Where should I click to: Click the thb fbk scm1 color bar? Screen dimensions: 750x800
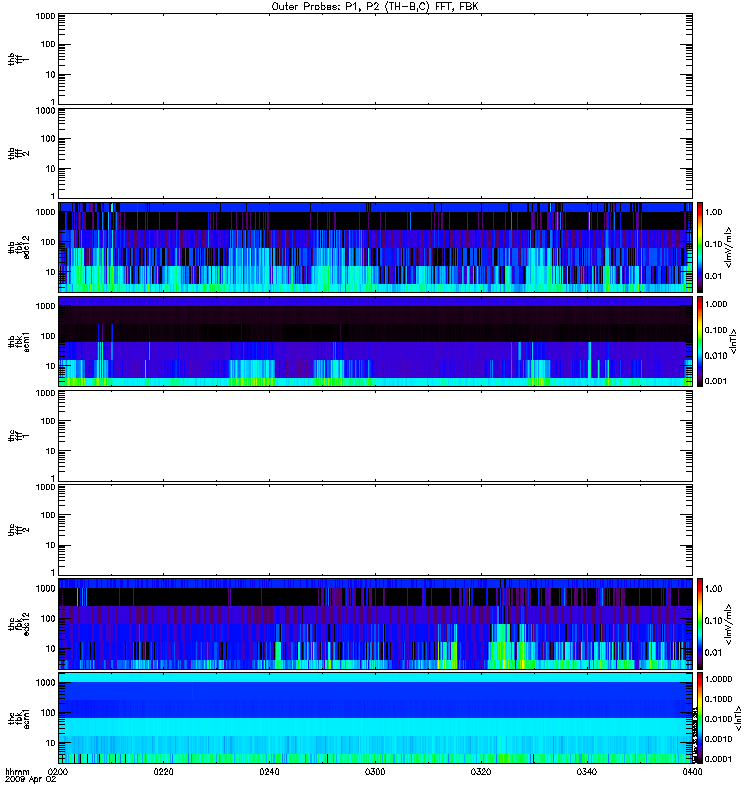(700, 341)
